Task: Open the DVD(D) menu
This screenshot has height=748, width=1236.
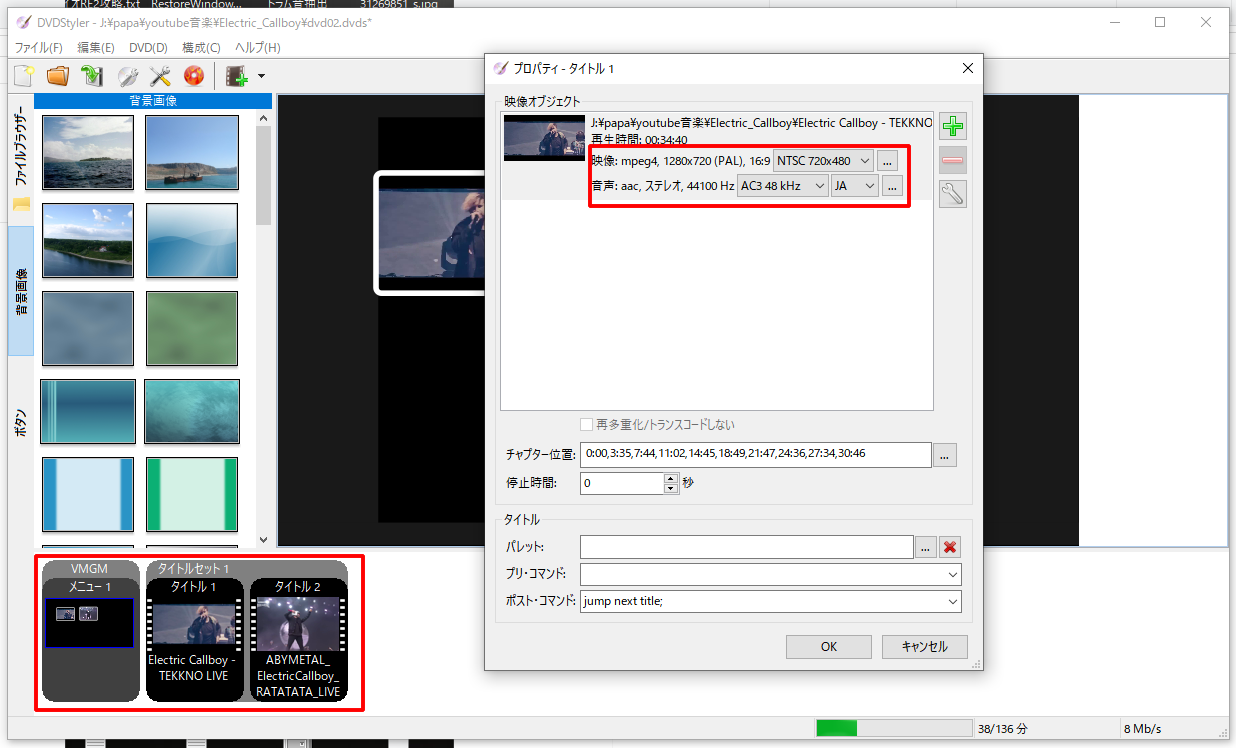Action: [148, 47]
